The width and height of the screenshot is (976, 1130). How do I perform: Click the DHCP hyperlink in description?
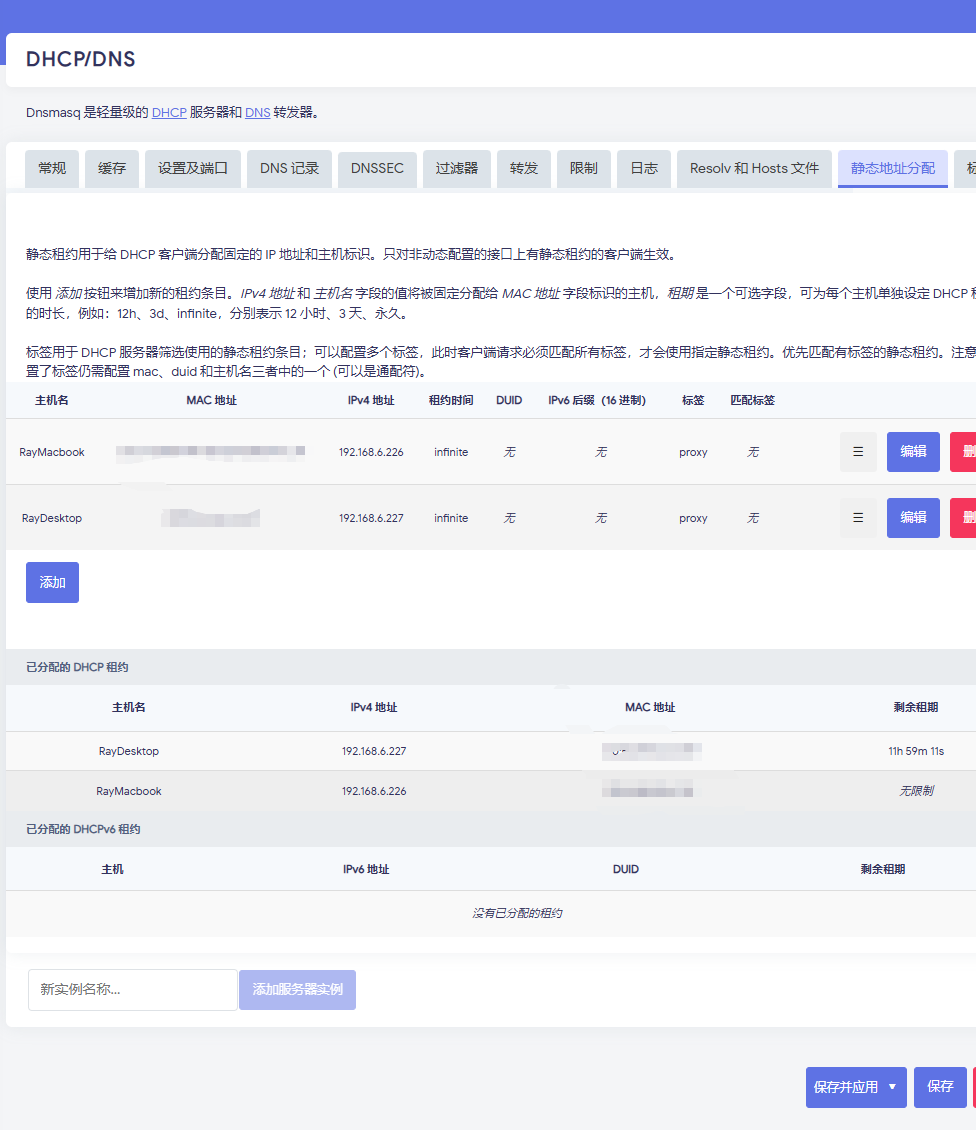click(x=169, y=113)
